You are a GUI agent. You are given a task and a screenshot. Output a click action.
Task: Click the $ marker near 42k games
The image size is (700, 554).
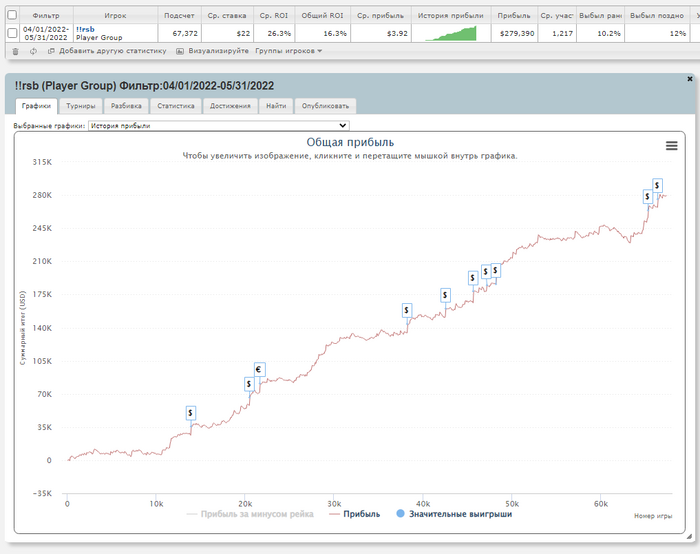click(445, 295)
